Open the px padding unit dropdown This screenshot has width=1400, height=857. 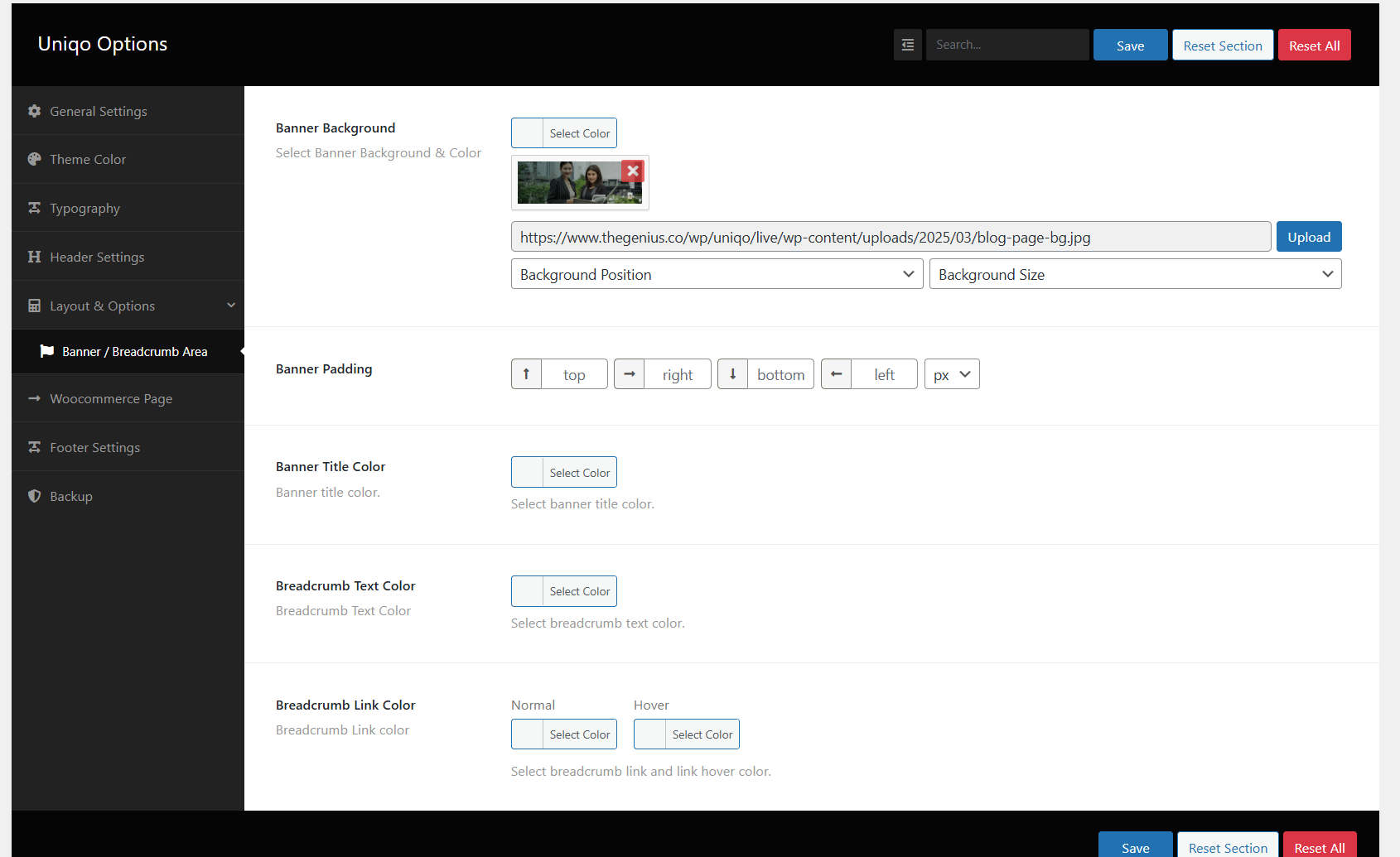click(951, 374)
